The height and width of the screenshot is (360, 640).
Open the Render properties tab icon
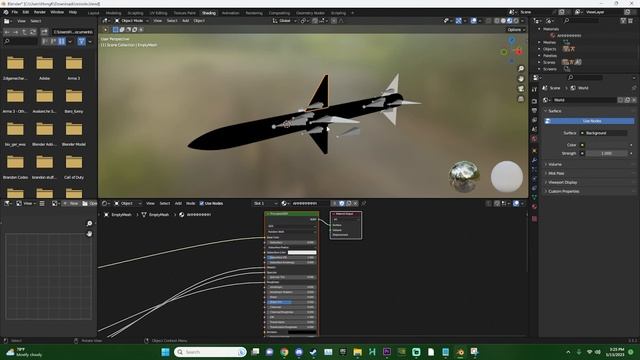[534, 101]
